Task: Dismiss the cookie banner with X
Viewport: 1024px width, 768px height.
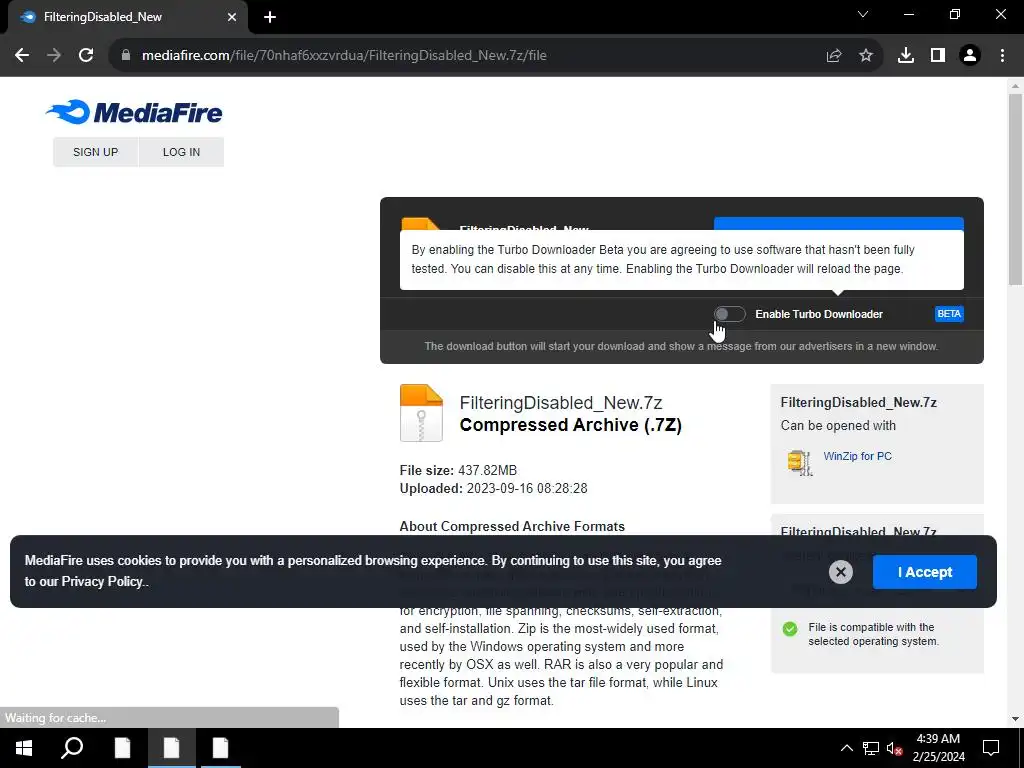Action: point(840,572)
